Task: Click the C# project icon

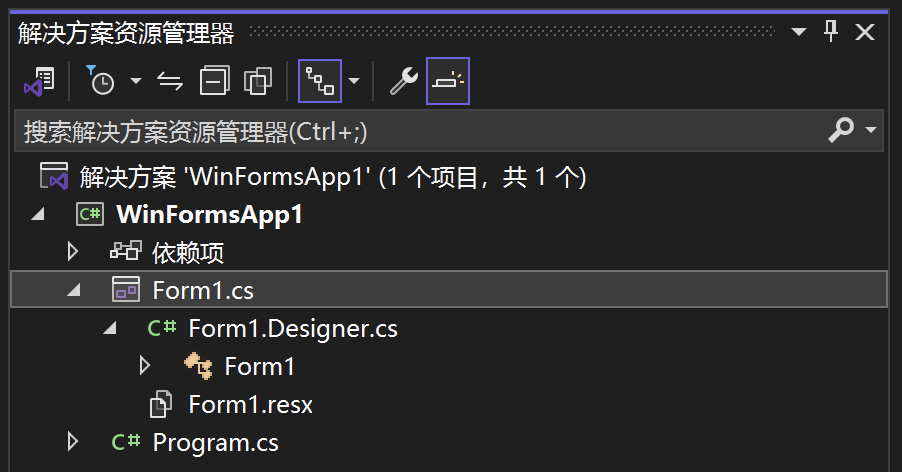Action: (90, 214)
